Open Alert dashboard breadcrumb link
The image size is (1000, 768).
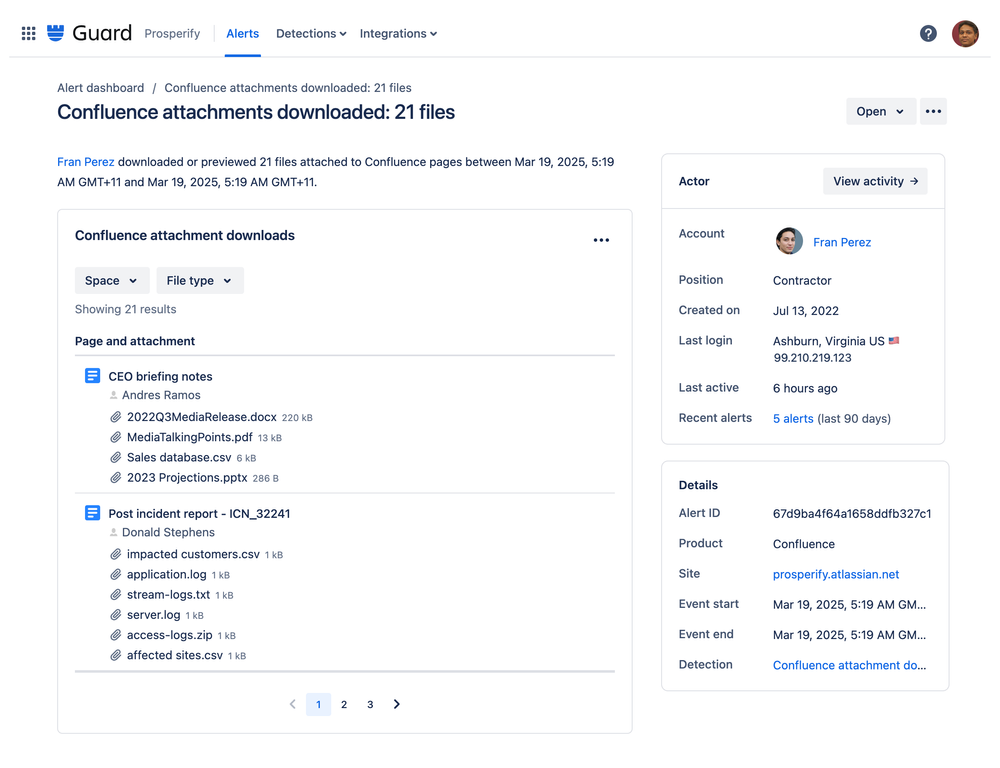(x=101, y=88)
